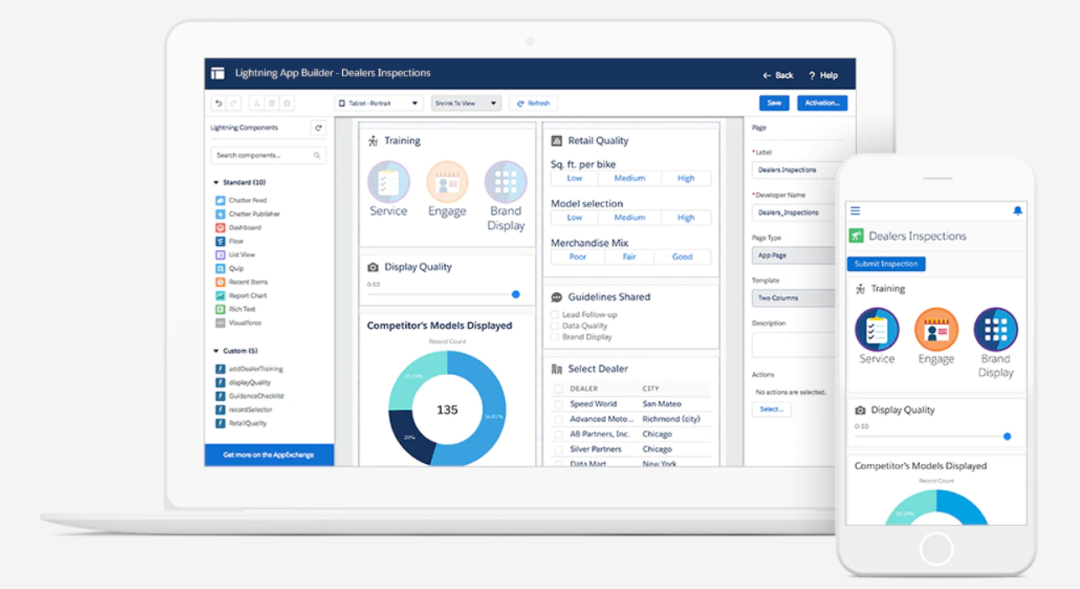Set Sq. ft. per bike to High

click(686, 178)
